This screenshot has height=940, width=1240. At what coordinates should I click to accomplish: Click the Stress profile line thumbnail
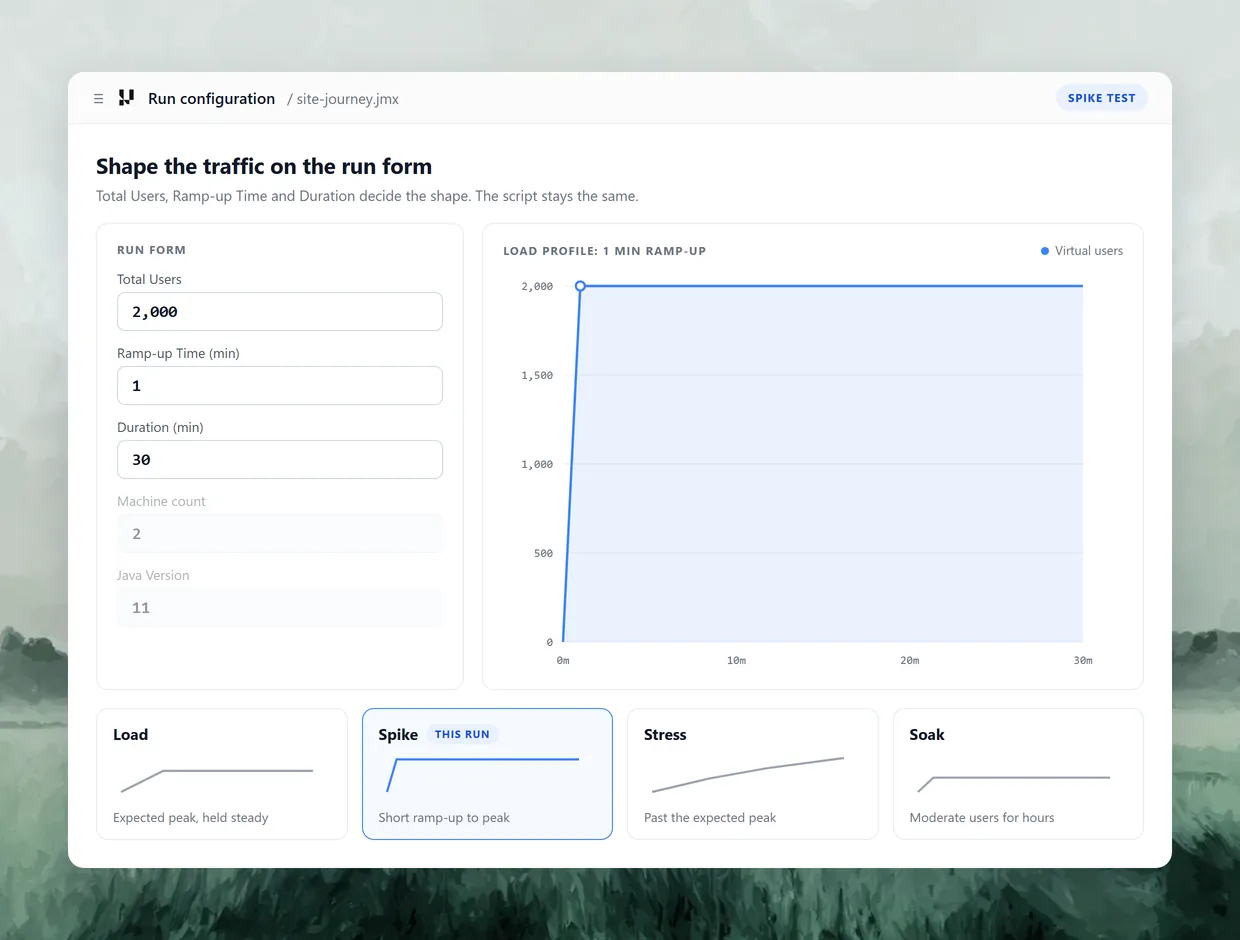click(x=748, y=775)
